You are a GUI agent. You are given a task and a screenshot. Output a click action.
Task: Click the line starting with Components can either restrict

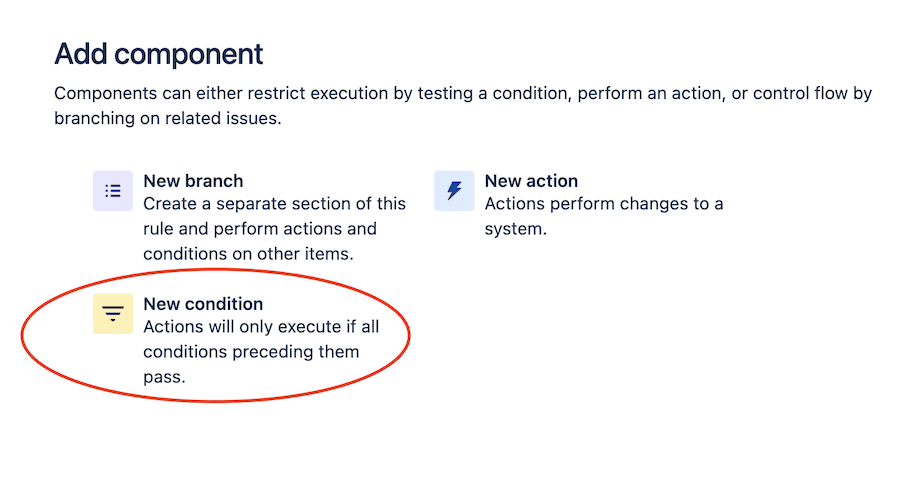pos(463,94)
